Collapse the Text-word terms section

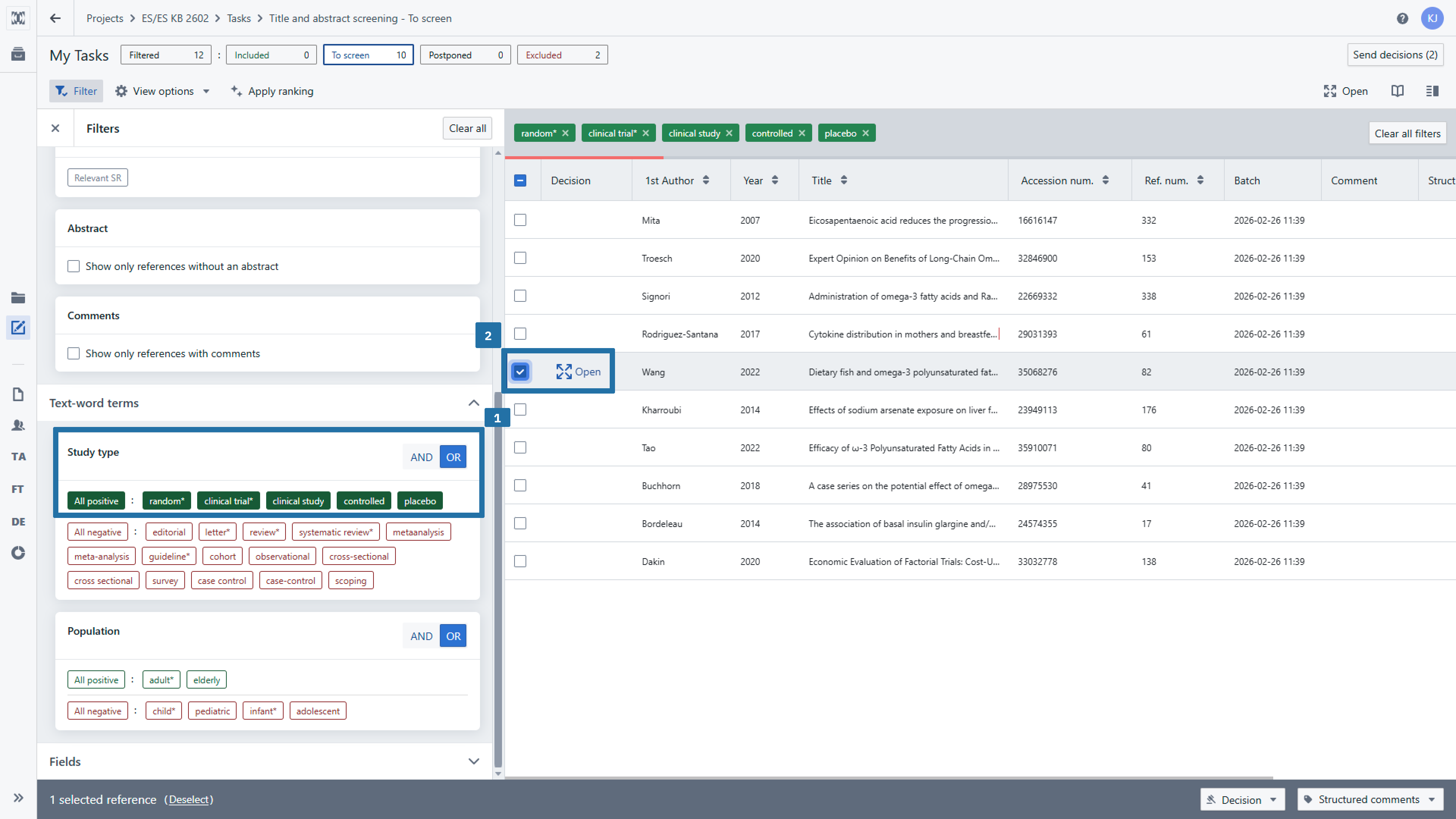coord(474,403)
